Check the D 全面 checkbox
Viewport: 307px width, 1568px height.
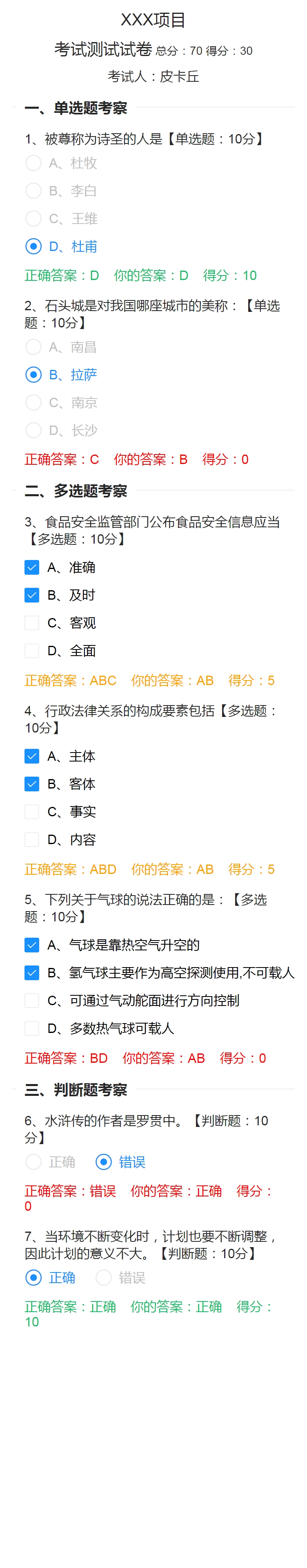(31, 651)
